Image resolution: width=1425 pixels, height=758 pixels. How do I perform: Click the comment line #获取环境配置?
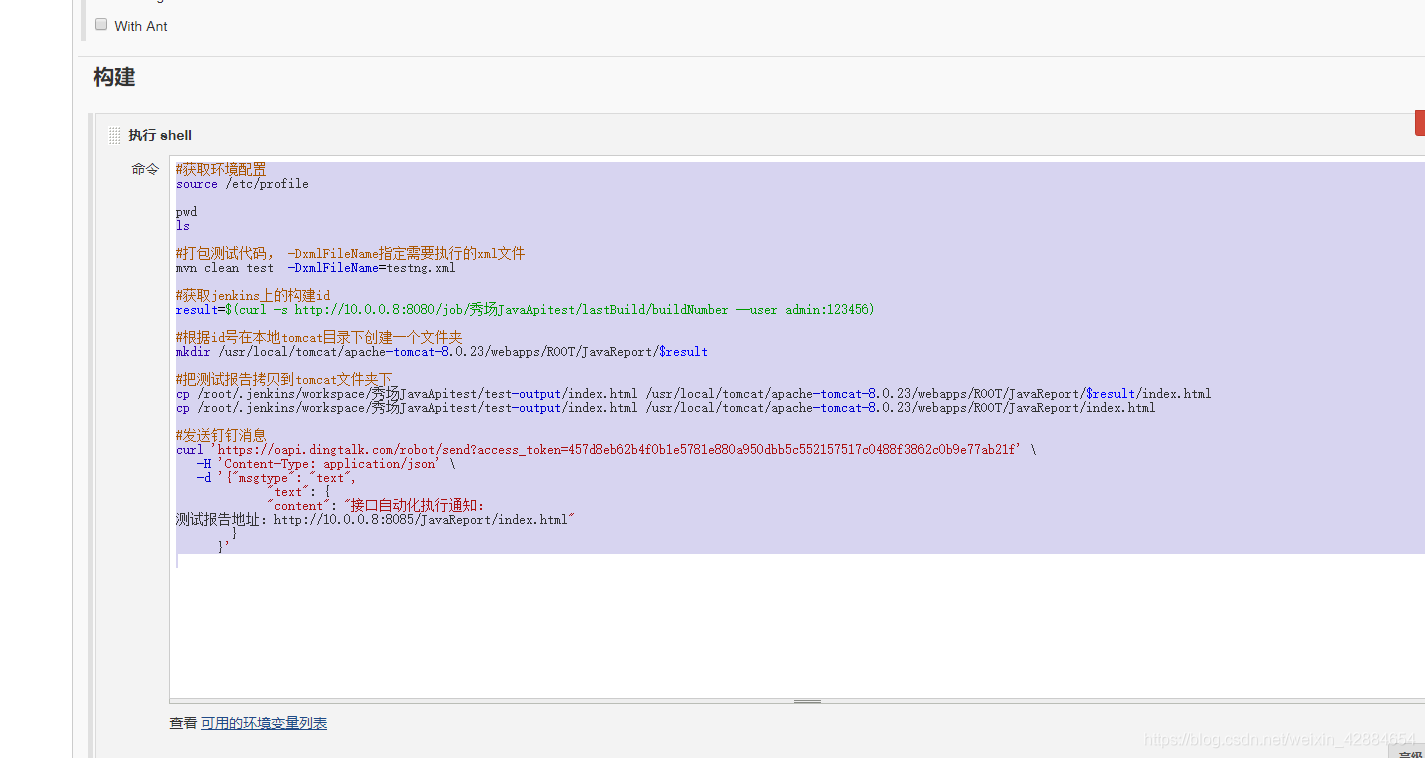click(221, 169)
